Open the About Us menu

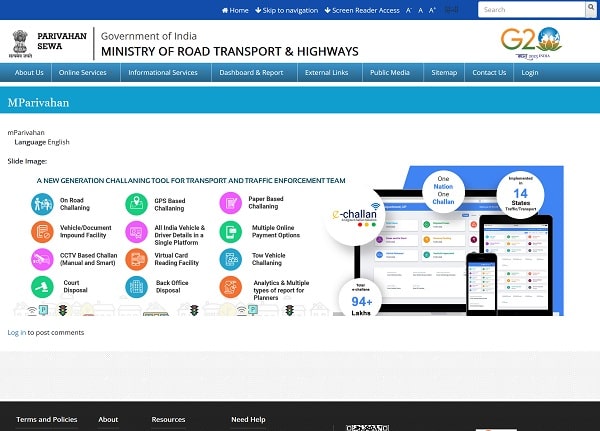[29, 72]
